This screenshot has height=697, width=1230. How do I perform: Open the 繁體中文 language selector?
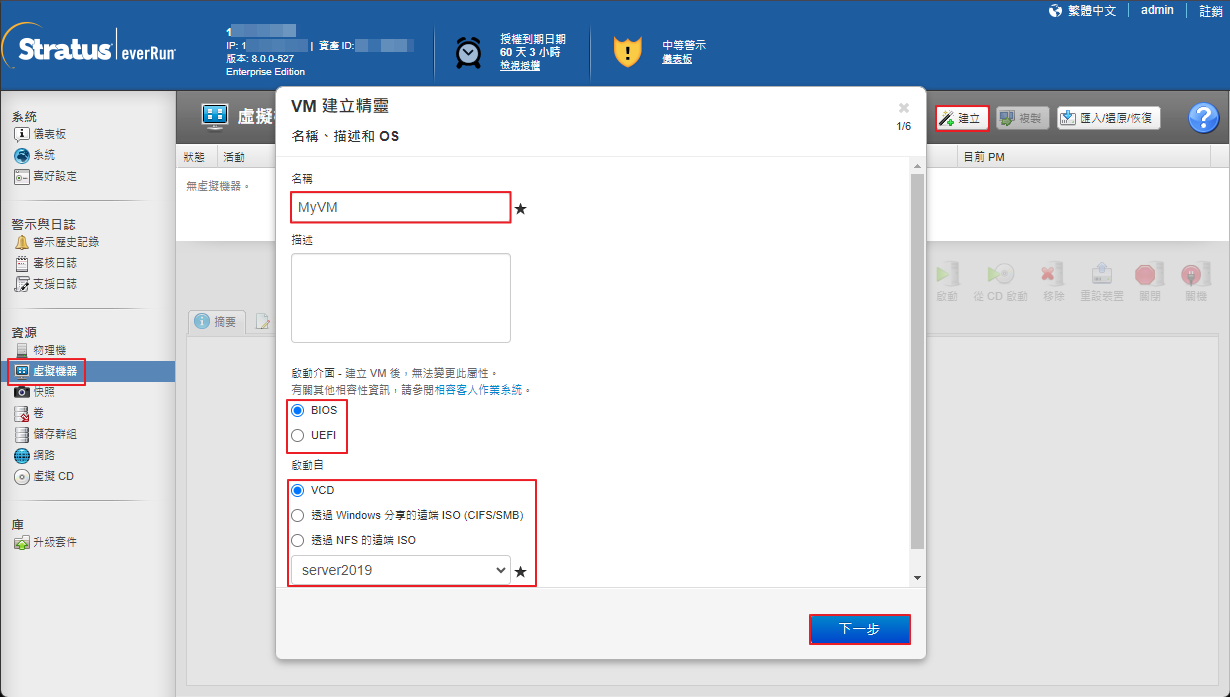(x=1092, y=10)
